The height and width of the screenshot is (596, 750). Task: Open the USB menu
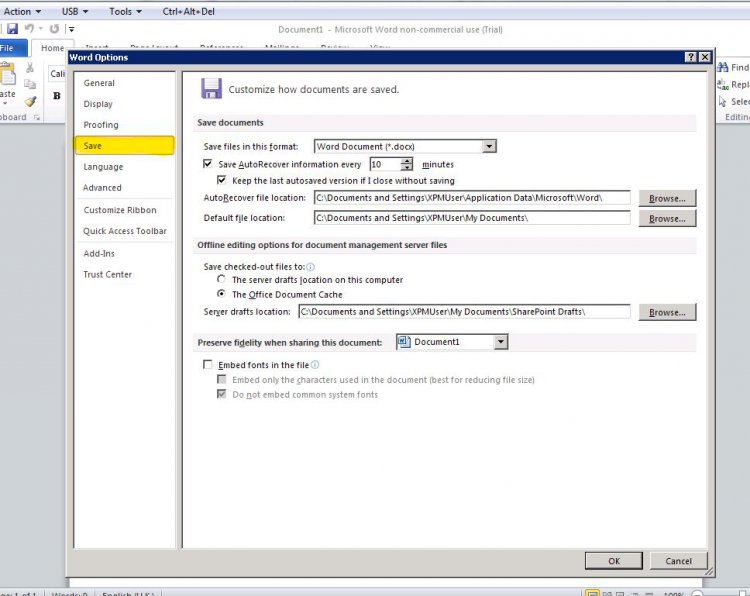75,11
